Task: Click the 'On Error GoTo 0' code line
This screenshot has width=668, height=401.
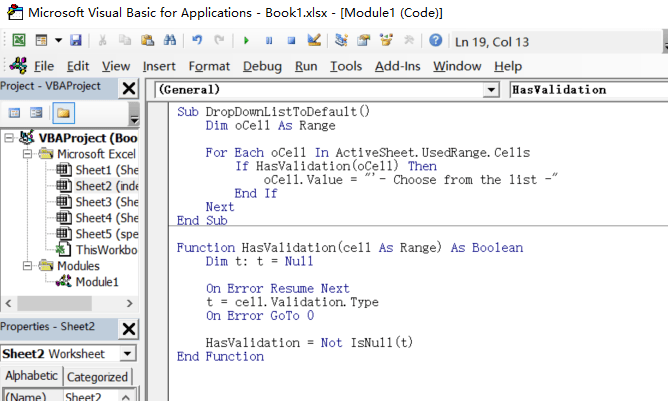Action: [x=260, y=316]
